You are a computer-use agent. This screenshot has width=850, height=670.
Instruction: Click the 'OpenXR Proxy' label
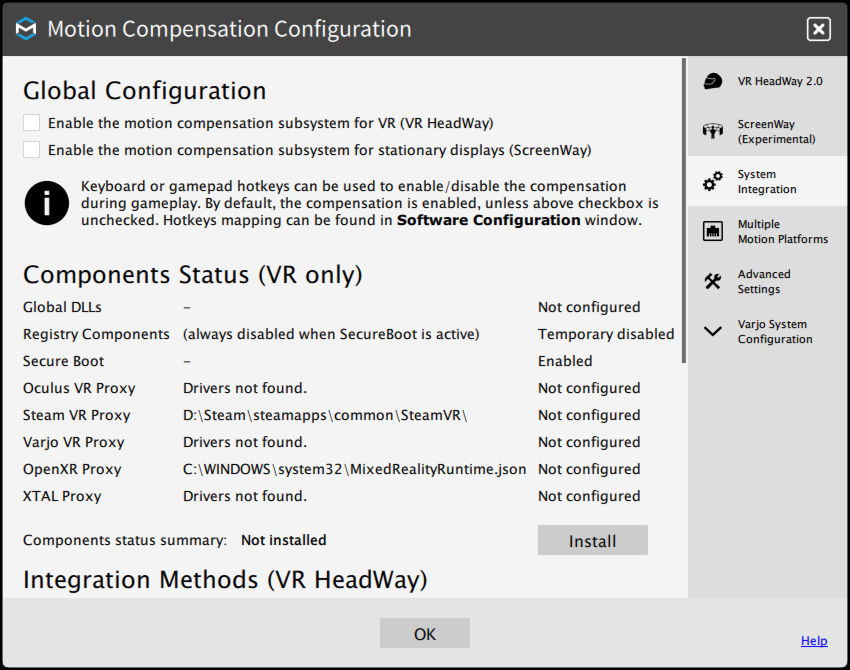[x=72, y=469]
